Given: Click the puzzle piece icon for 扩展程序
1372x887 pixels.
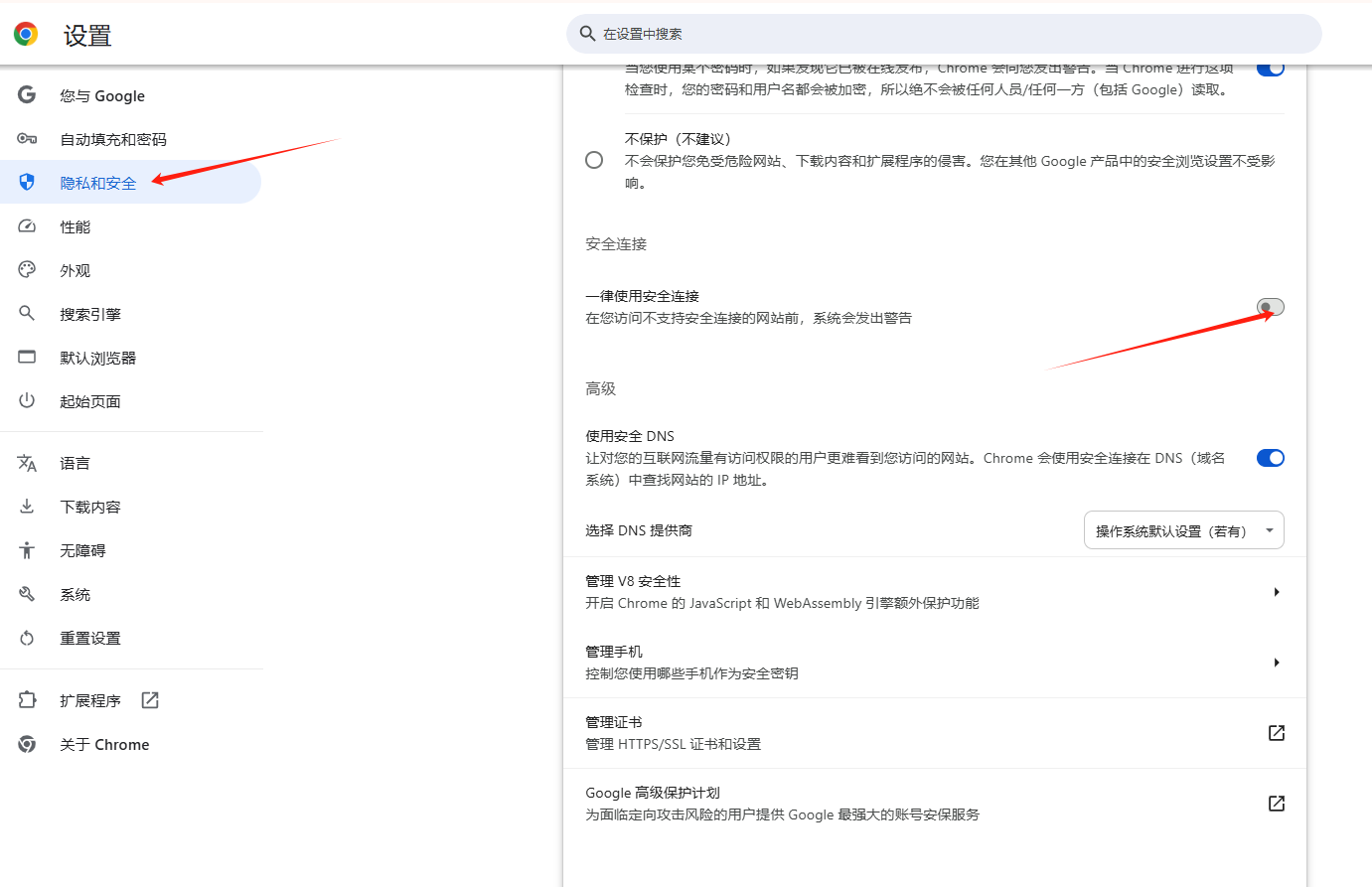Looking at the screenshot, I should [x=27, y=700].
